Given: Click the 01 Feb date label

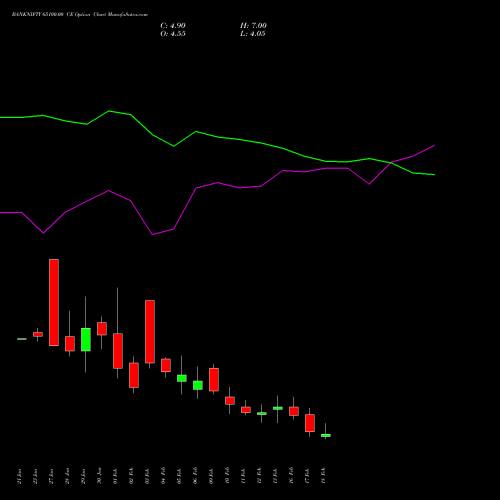Looking at the screenshot, I should point(116,476).
